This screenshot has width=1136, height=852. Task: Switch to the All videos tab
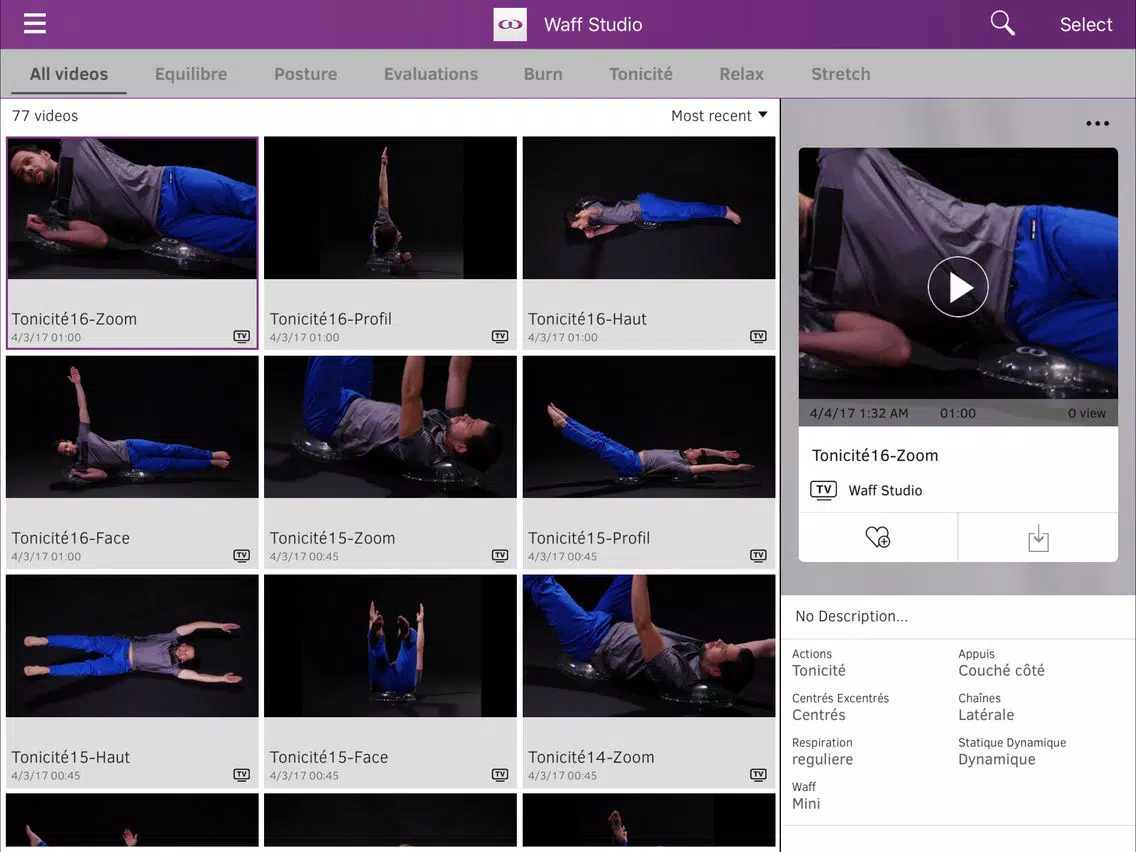[69, 74]
